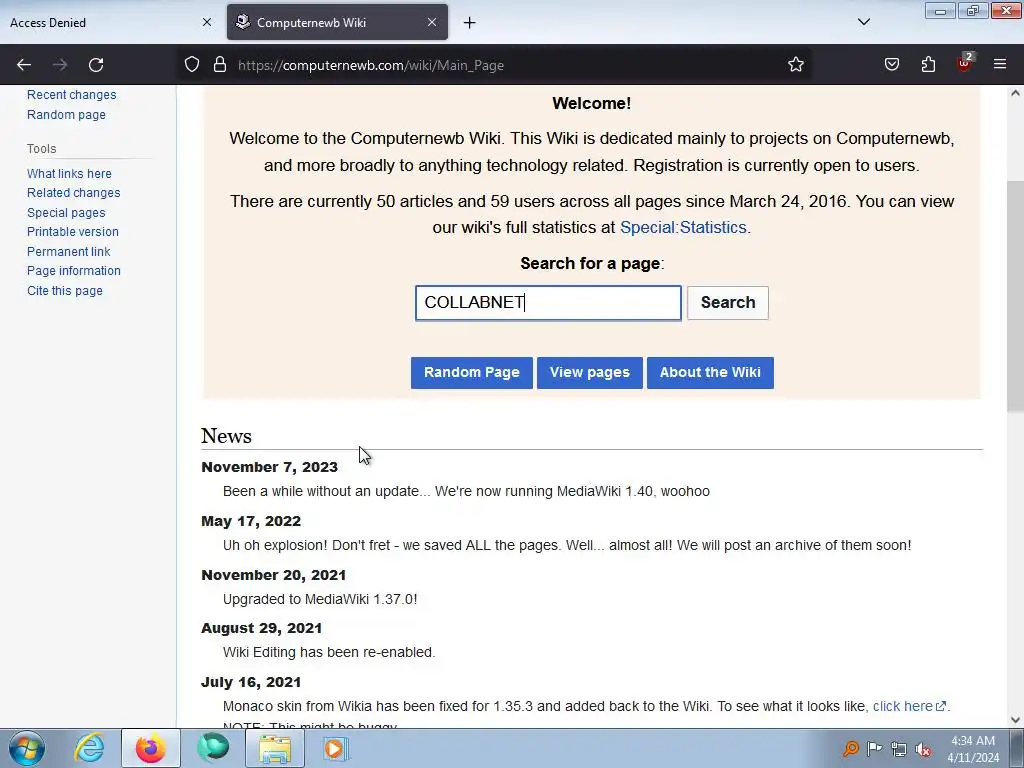Go back using the browser back arrow

click(x=24, y=65)
